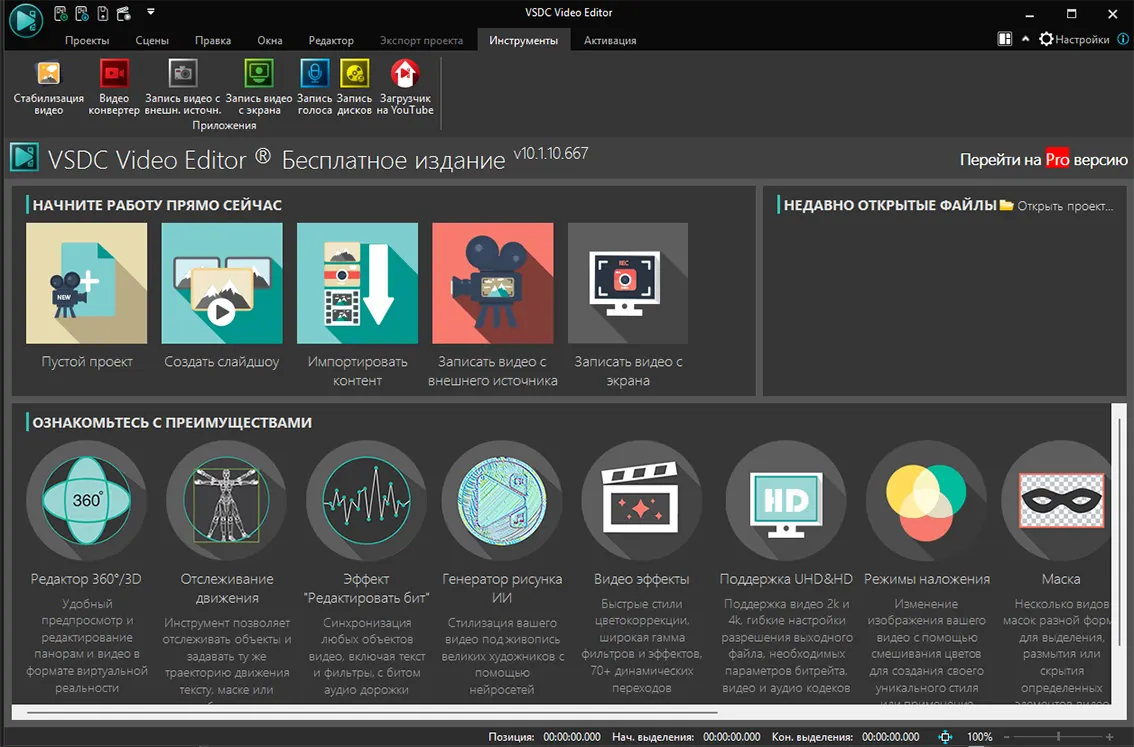The height and width of the screenshot is (747, 1134).
Task: Click the fit-to-screen icon in status bar
Action: click(945, 737)
